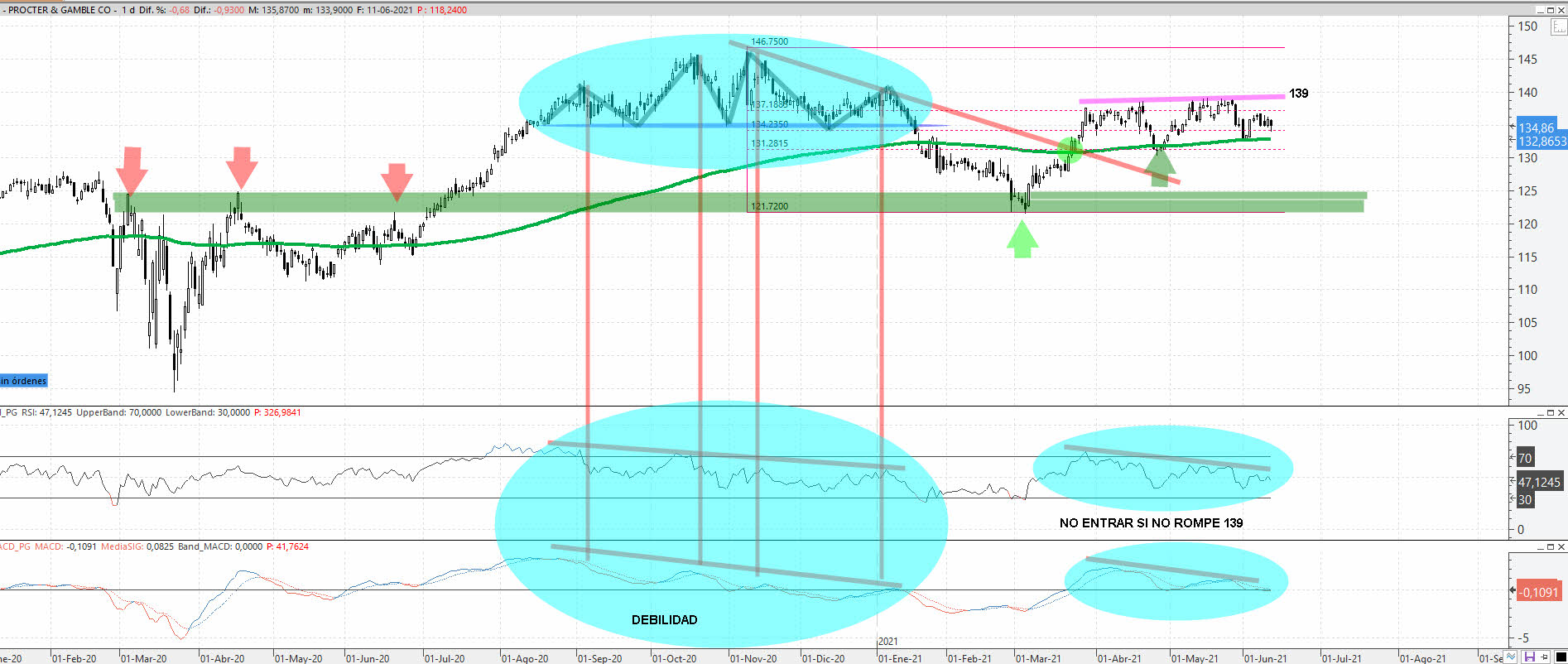Click the double-chevron icon at bottom right
1568x664 pixels.
(x=1512, y=657)
